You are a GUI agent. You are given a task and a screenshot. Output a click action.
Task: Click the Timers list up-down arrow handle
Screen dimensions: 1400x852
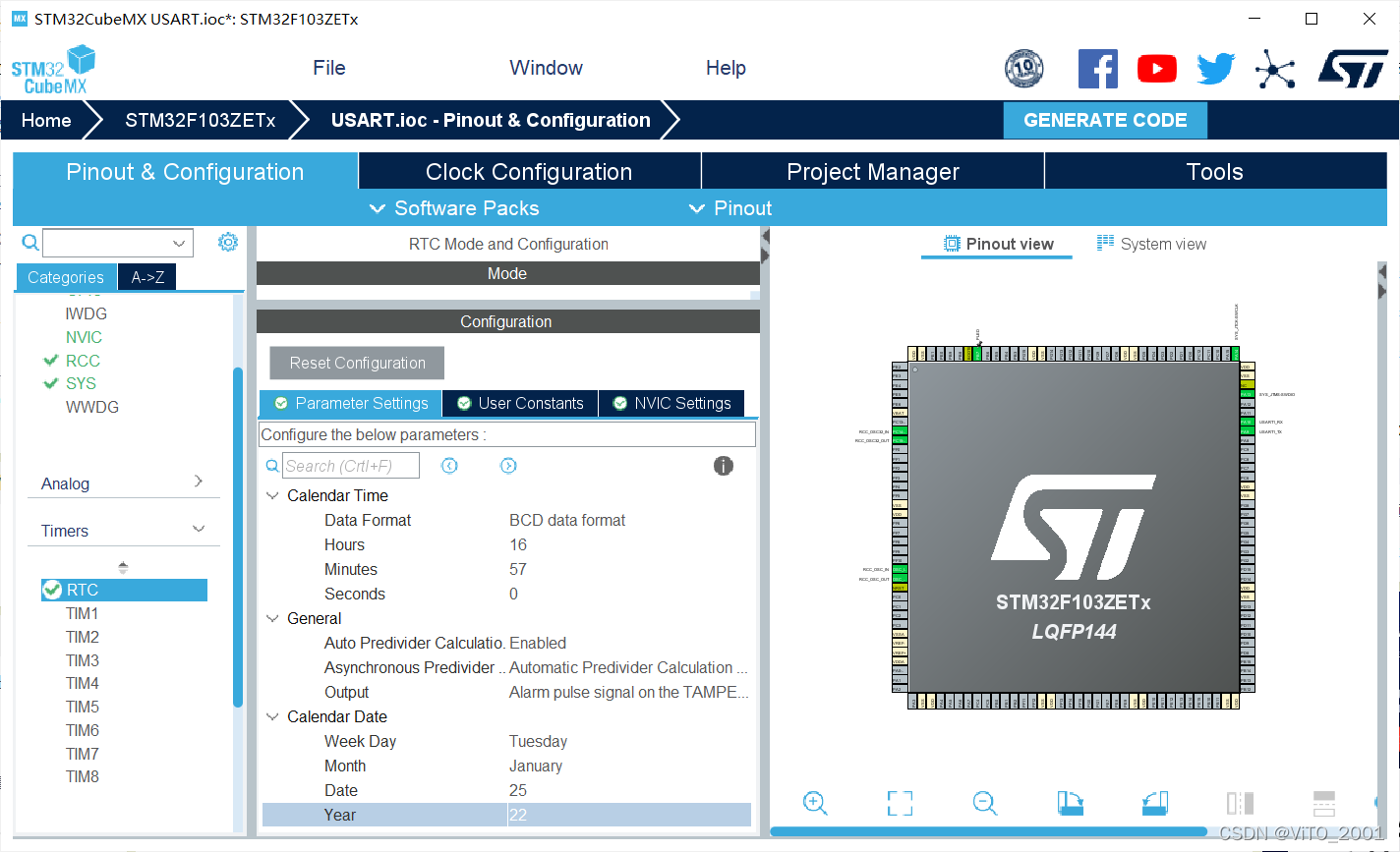click(x=123, y=568)
